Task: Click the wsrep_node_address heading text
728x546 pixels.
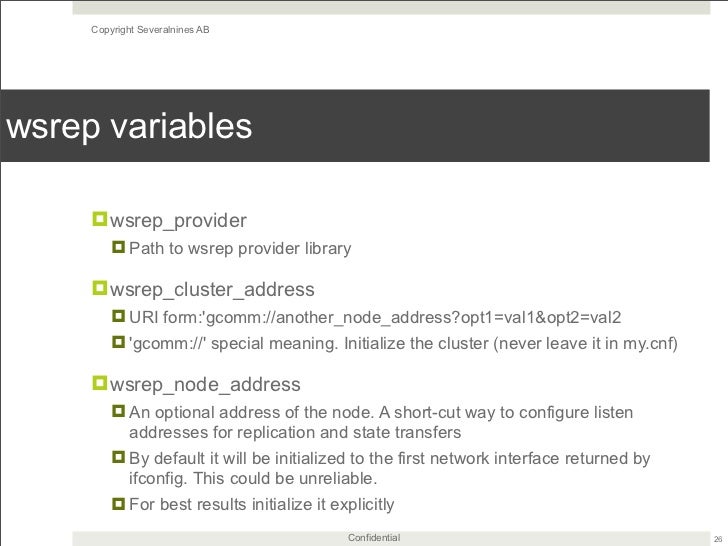Action: pos(205,385)
